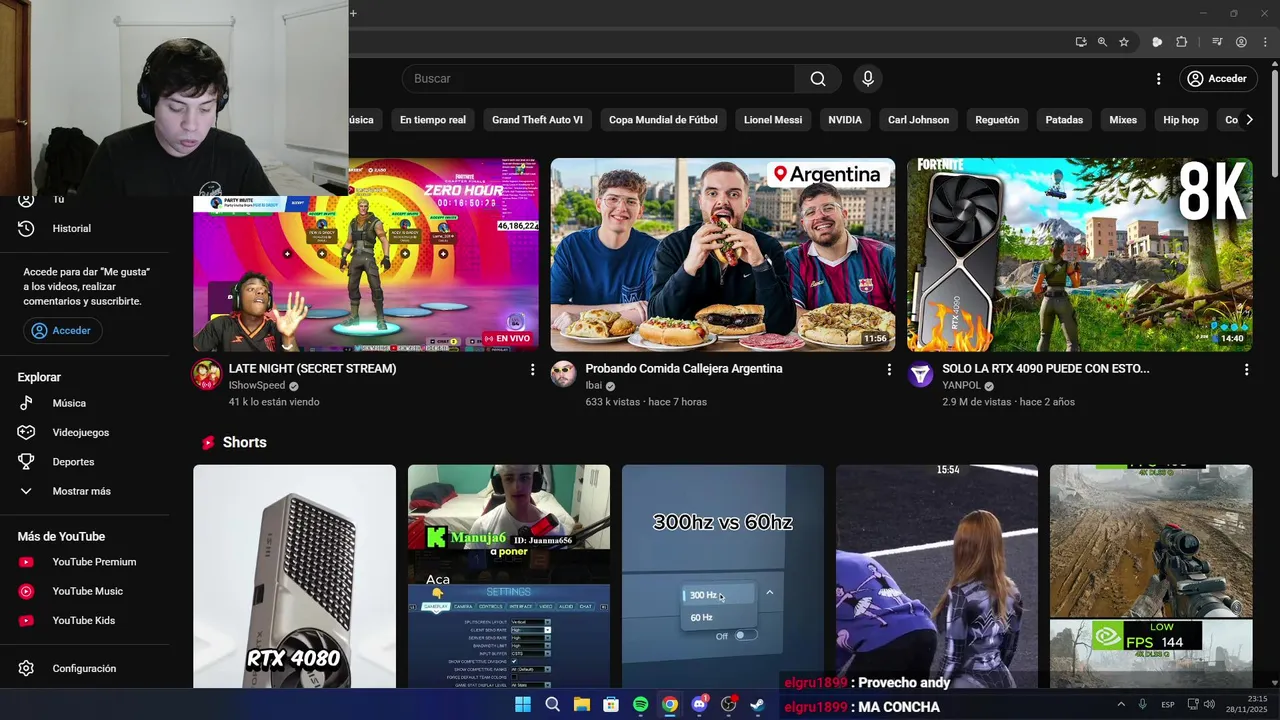Open the Ibai channel avatar
This screenshot has height=720, width=1280.
pyautogui.click(x=564, y=375)
